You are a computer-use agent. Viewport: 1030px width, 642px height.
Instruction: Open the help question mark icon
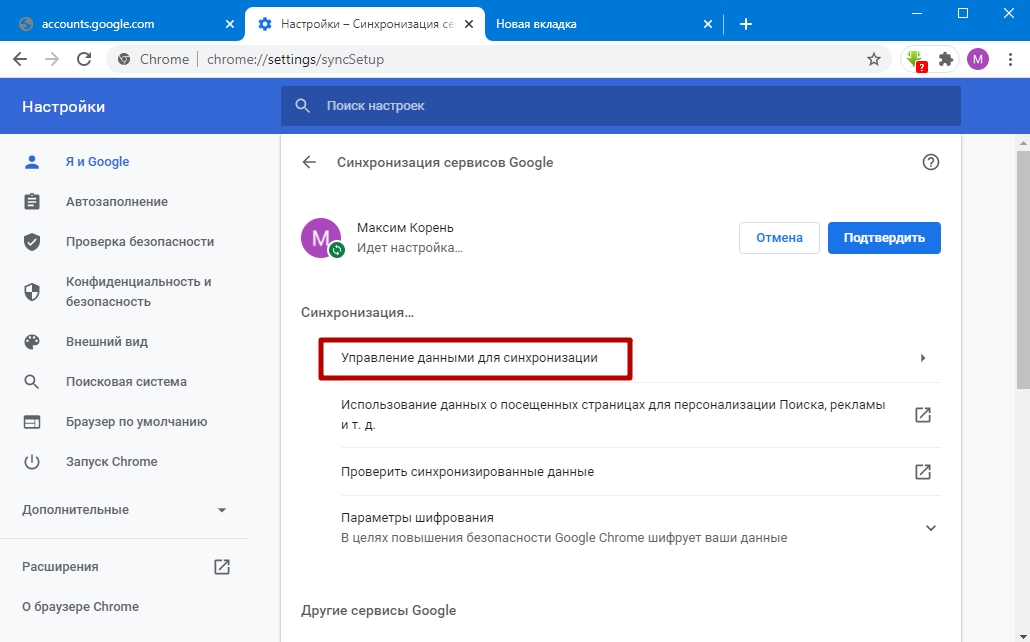tap(931, 162)
